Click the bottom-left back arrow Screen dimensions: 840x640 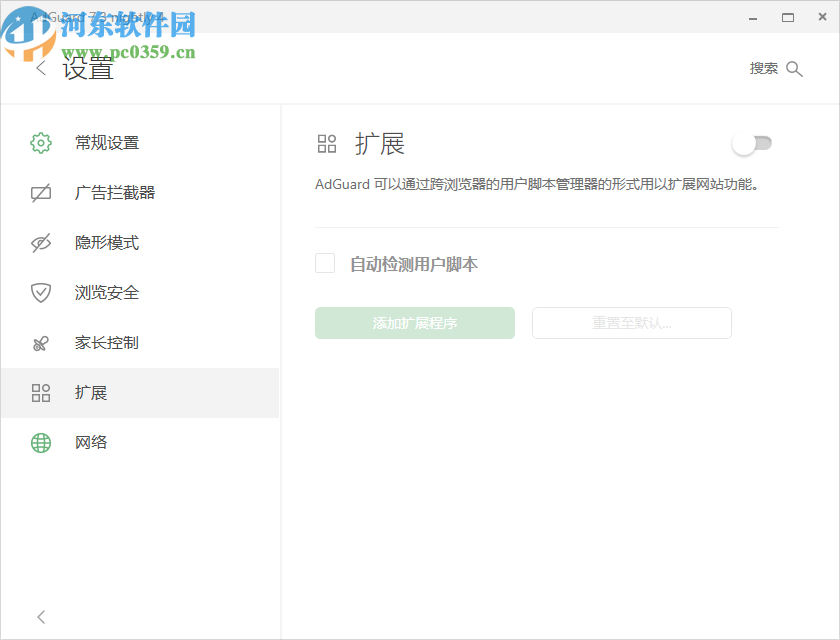click(x=40, y=617)
